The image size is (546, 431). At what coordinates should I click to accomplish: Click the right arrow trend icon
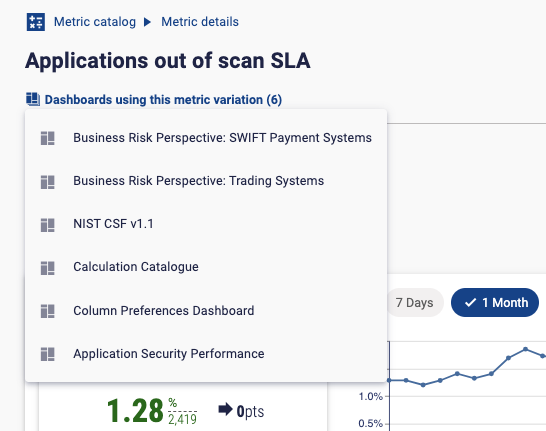click(x=225, y=409)
